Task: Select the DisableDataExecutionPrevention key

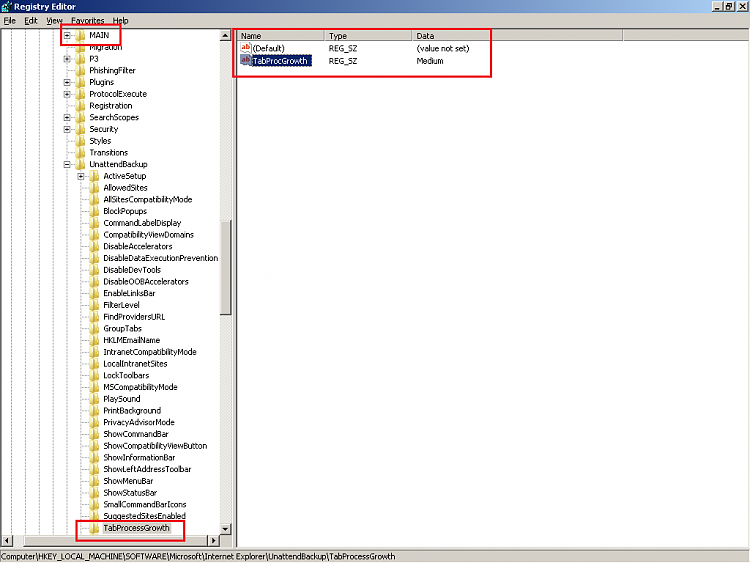Action: click(x=161, y=258)
